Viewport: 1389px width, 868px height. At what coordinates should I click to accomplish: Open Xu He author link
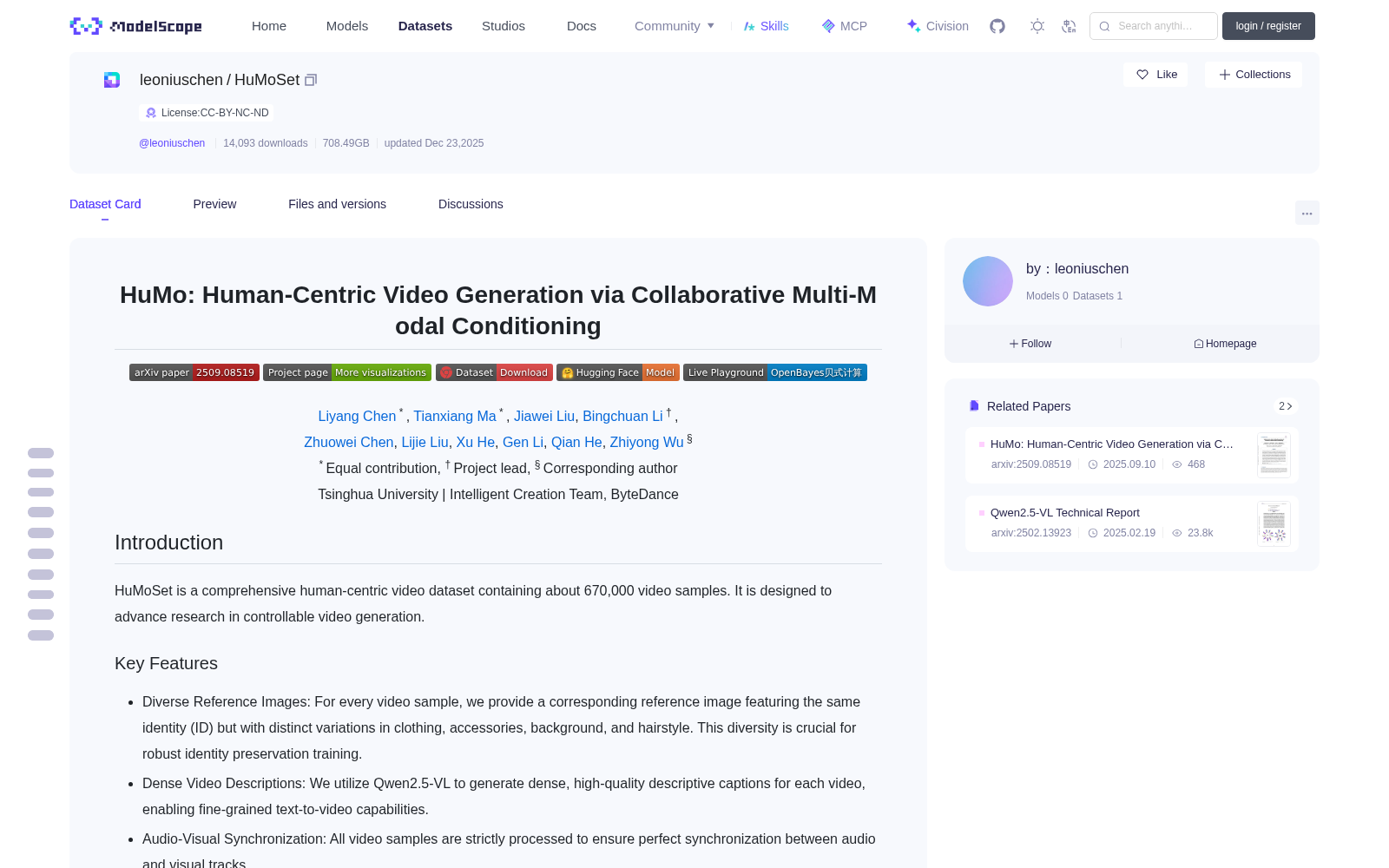coord(476,443)
